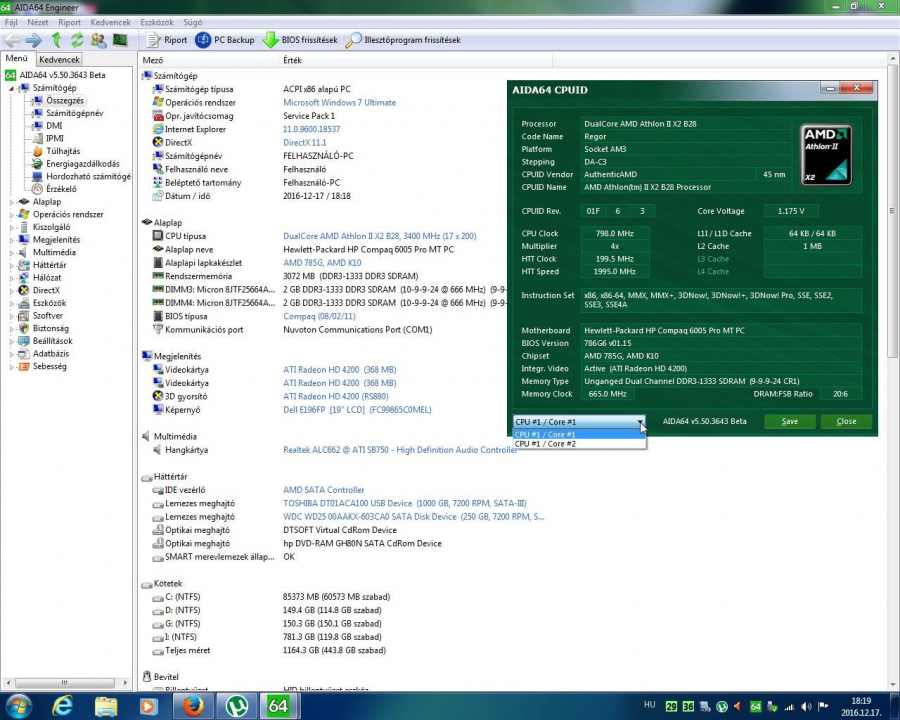Open Microsoft Windows 7 Ultimate link
The width and height of the screenshot is (900, 720).
click(339, 102)
